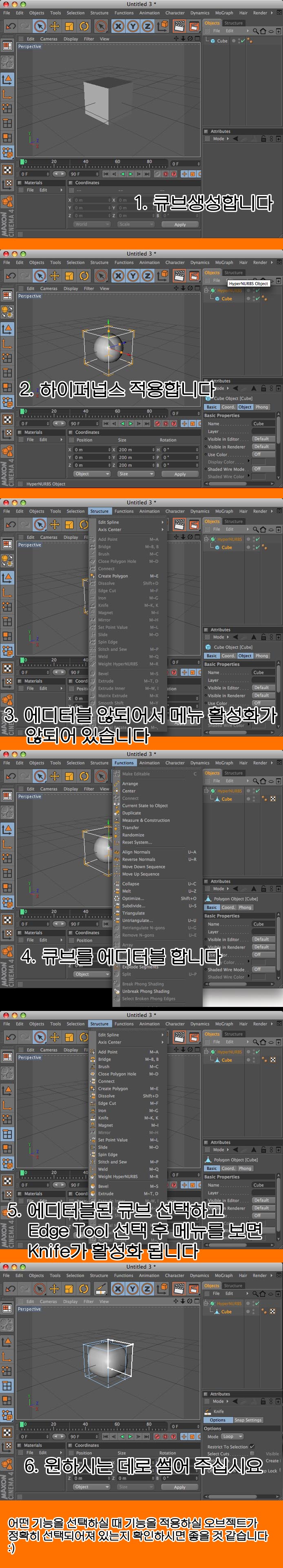Open the Knife Mode Loop dropdown
283x1568 pixels.
click(x=229, y=1436)
